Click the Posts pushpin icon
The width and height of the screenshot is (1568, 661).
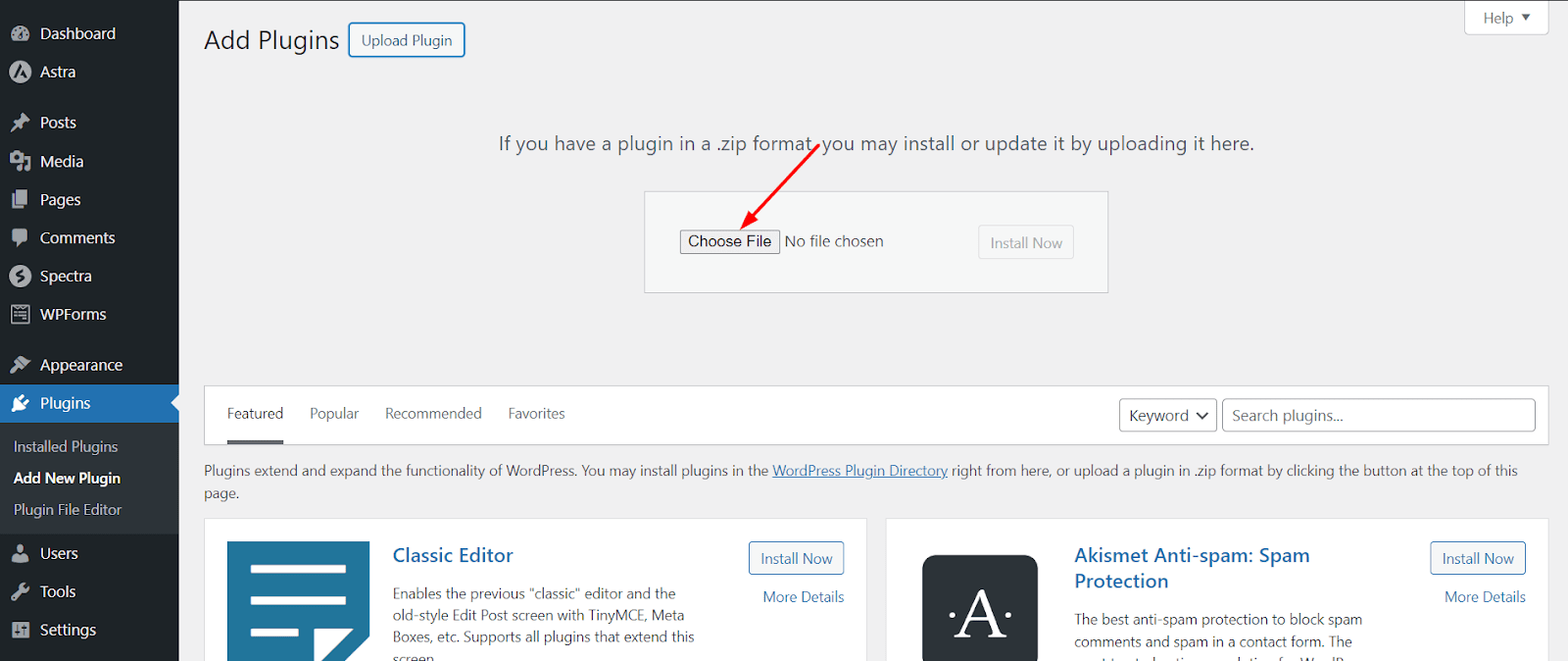click(x=20, y=123)
